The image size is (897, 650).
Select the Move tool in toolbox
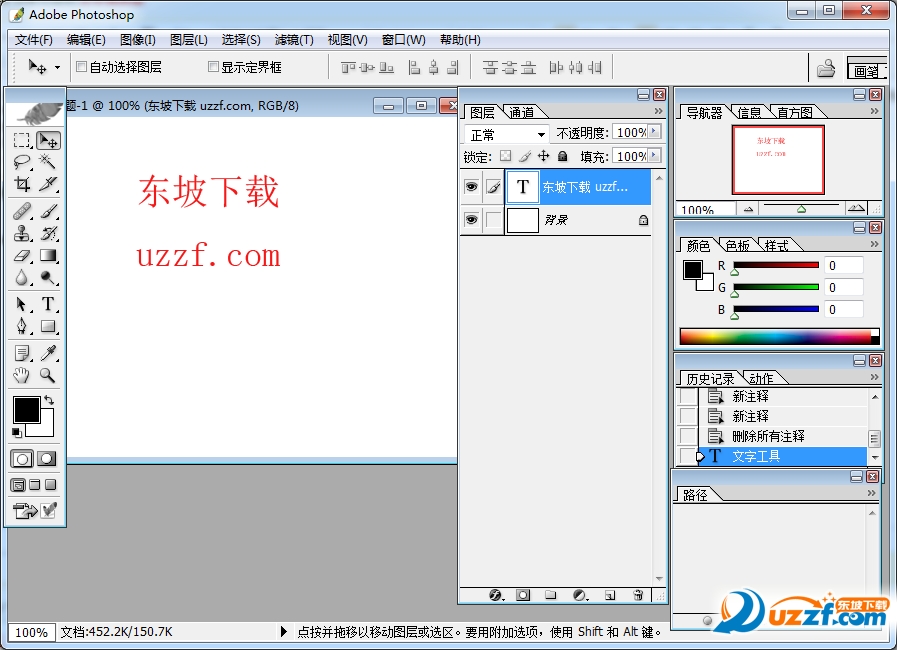pyautogui.click(x=49, y=141)
